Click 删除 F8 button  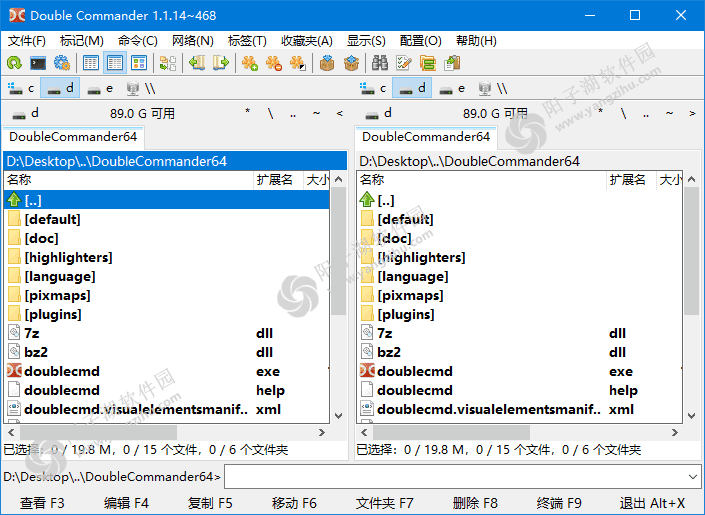475,503
